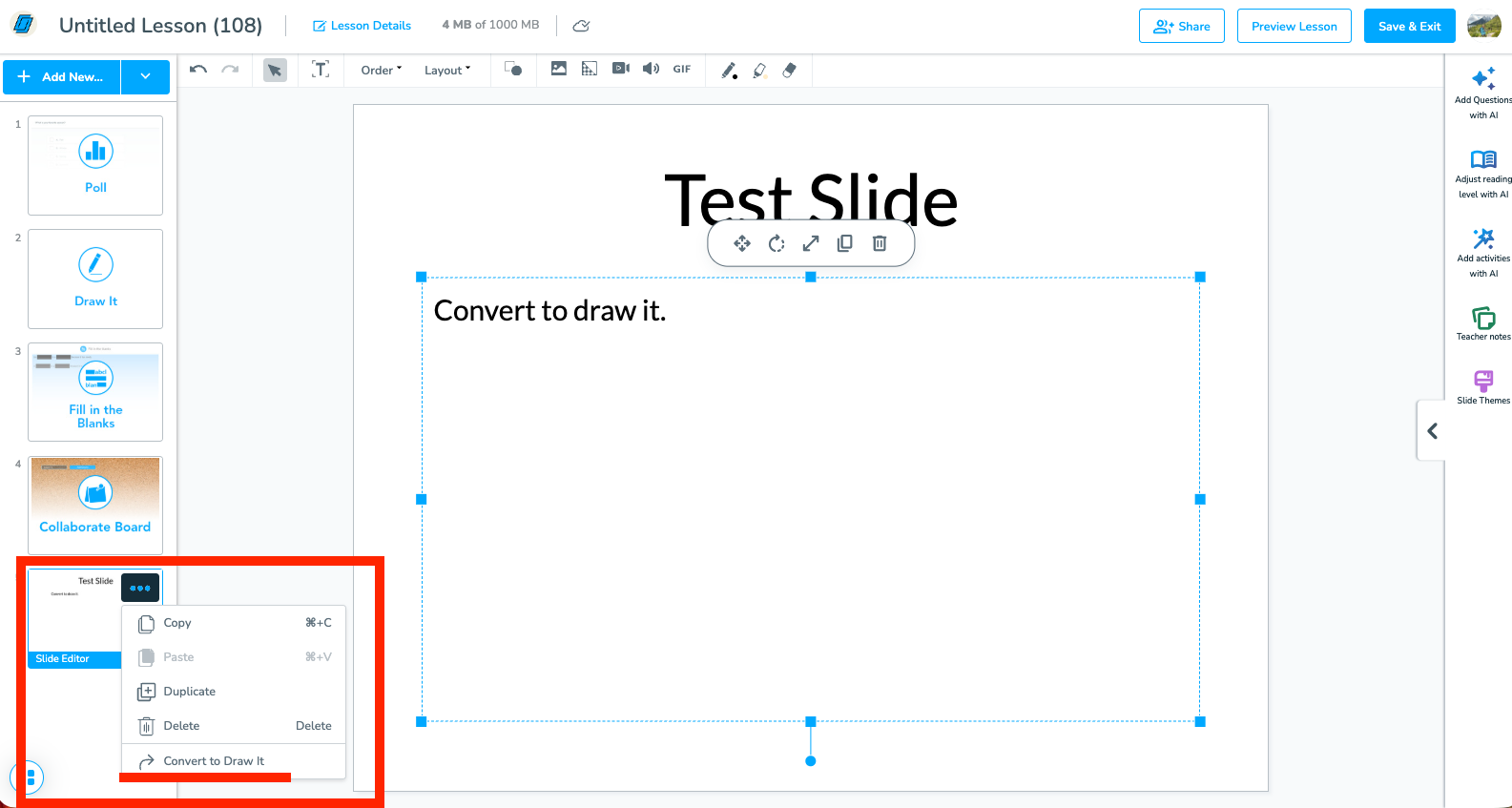Choose Copy from slide context menu
This screenshot has height=808, width=1512.
(235, 623)
